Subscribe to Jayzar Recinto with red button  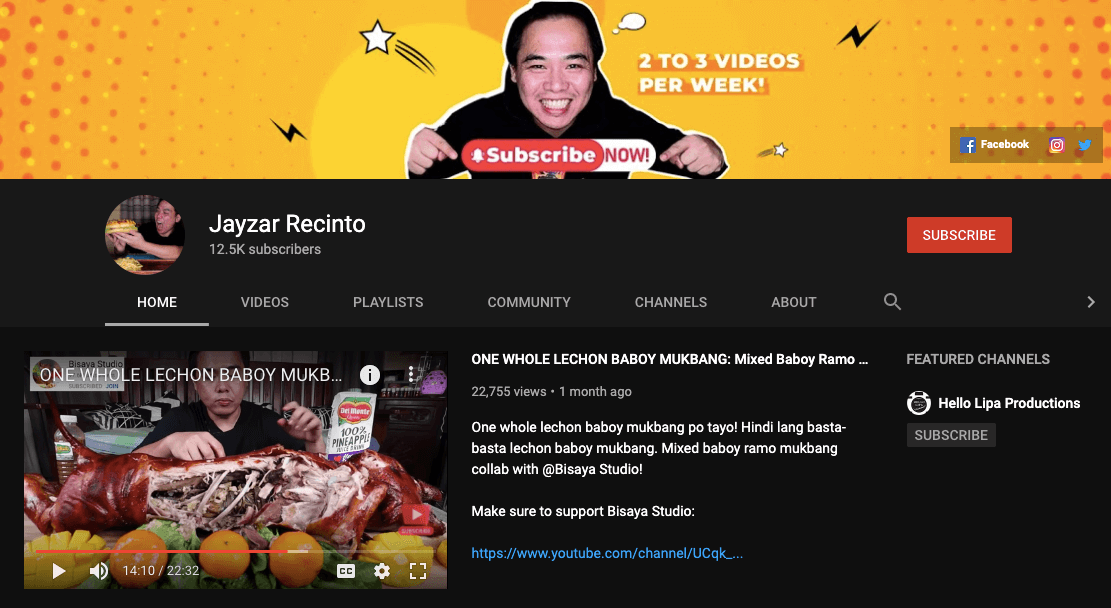(x=959, y=235)
